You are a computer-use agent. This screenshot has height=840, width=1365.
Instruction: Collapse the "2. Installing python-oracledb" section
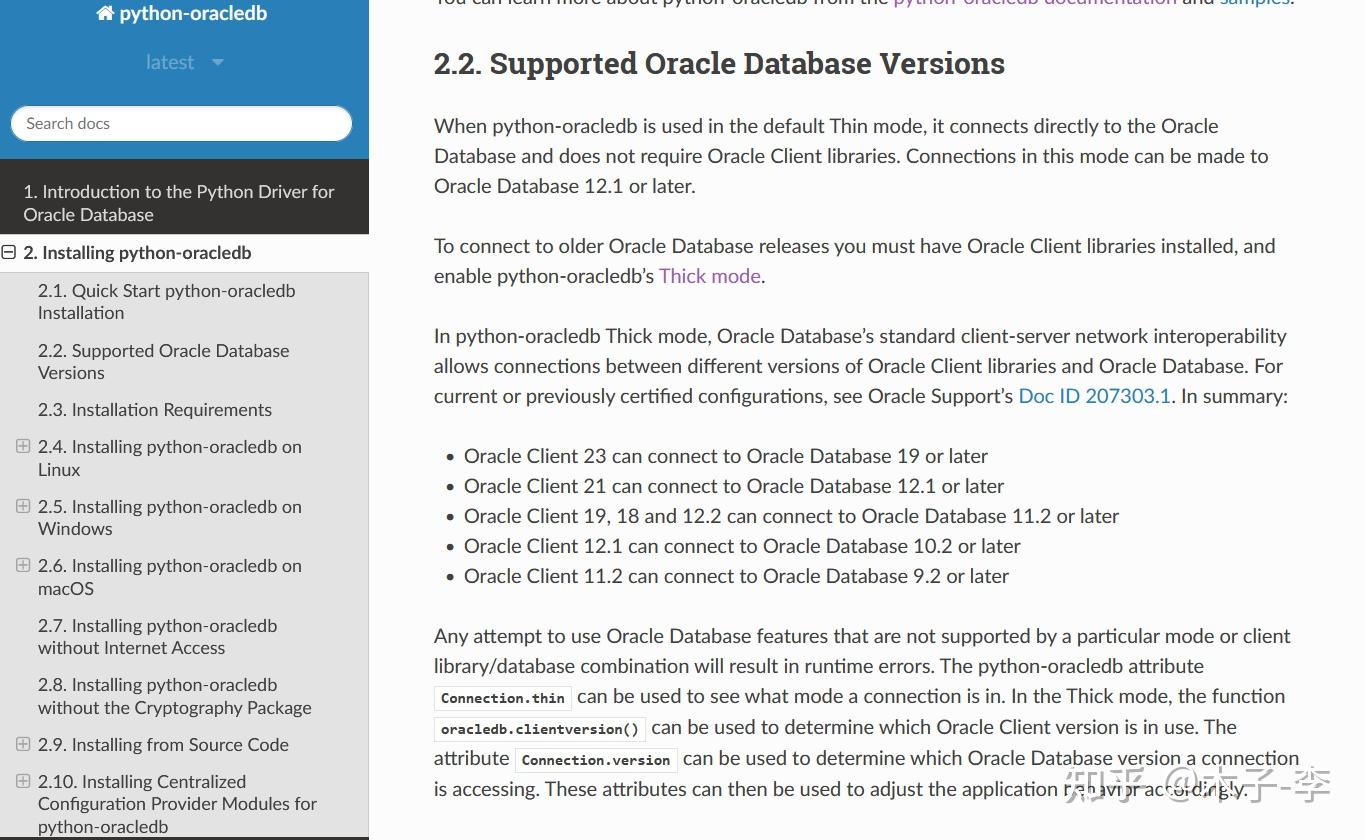(x=9, y=252)
